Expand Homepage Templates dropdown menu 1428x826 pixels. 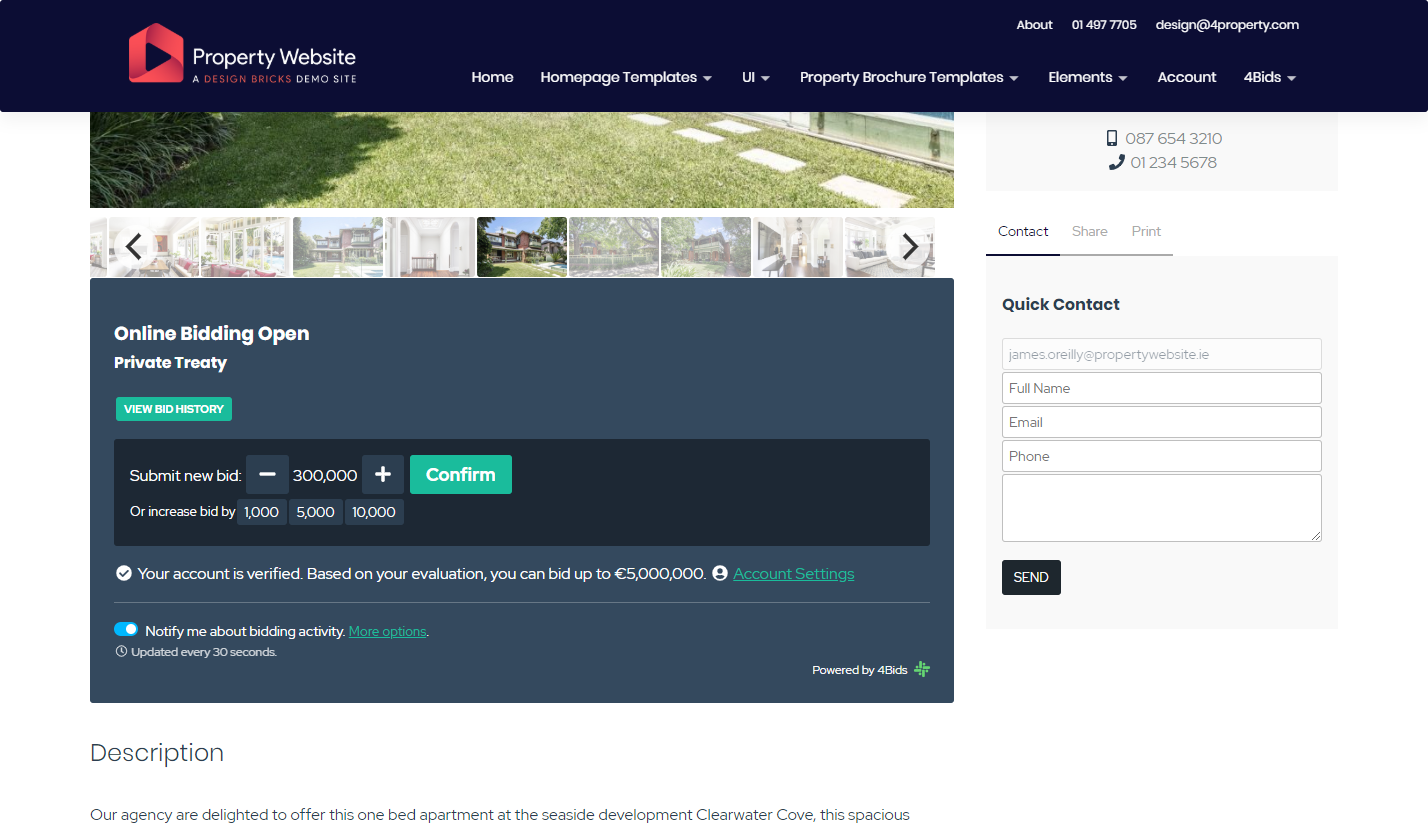click(x=626, y=78)
